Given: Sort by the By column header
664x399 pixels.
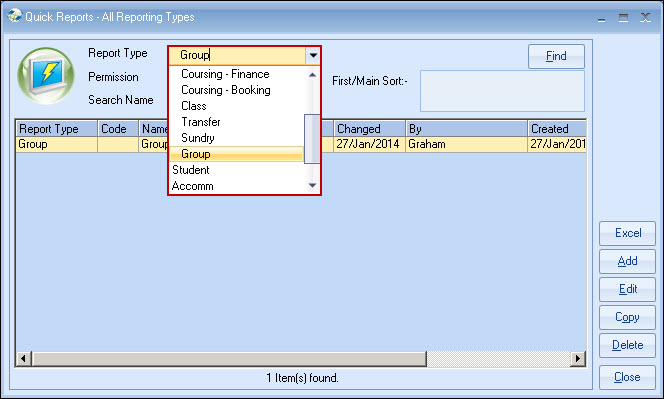Looking at the screenshot, I should pos(466,129).
